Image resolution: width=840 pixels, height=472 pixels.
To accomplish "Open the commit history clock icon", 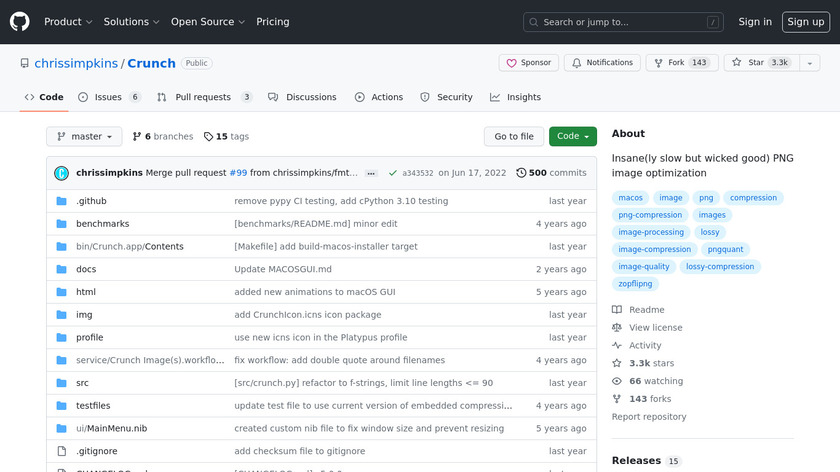I will 521,173.
